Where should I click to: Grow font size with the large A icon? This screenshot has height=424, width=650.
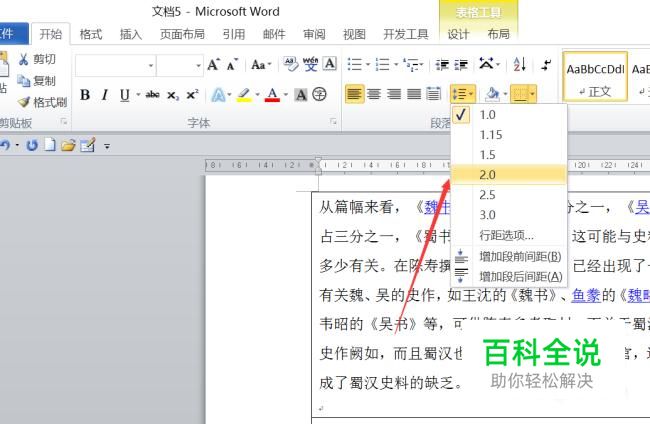tap(213, 64)
